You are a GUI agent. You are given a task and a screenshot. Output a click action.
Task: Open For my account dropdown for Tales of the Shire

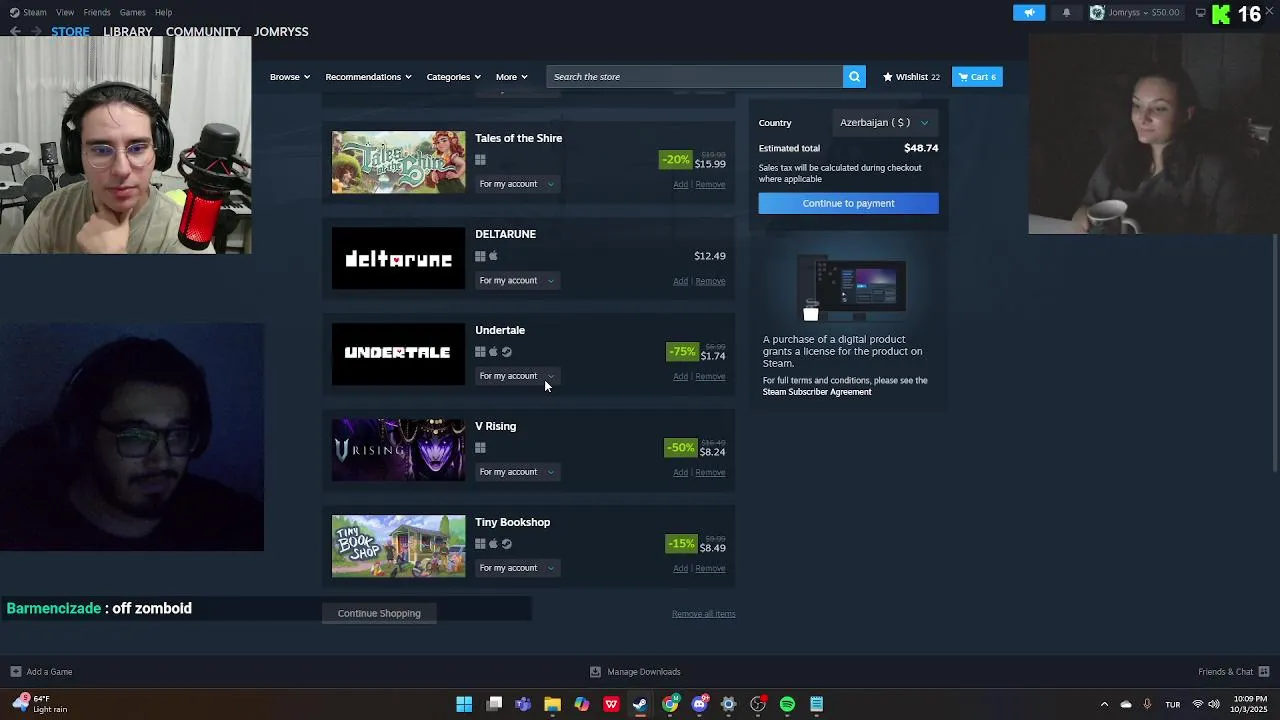[516, 184]
